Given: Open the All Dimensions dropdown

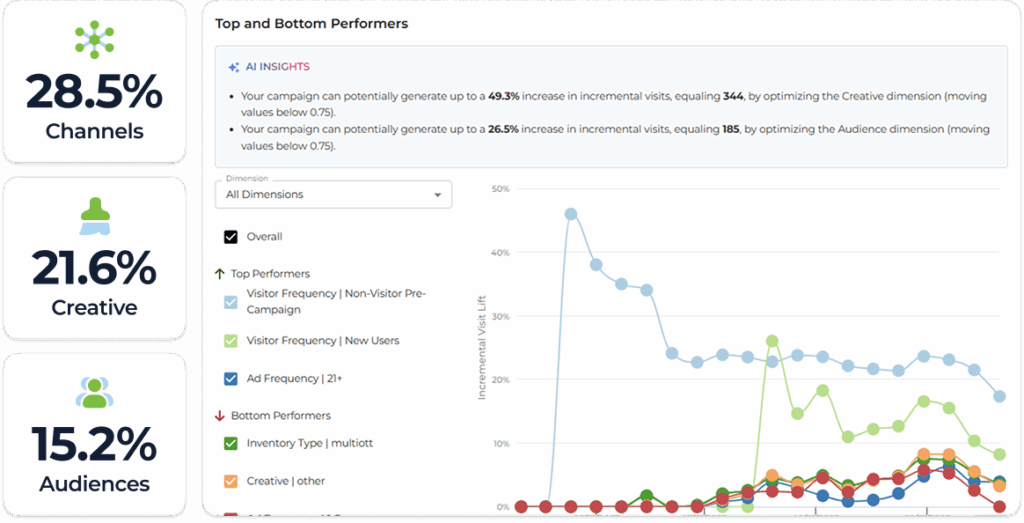Looking at the screenshot, I should (x=332, y=194).
